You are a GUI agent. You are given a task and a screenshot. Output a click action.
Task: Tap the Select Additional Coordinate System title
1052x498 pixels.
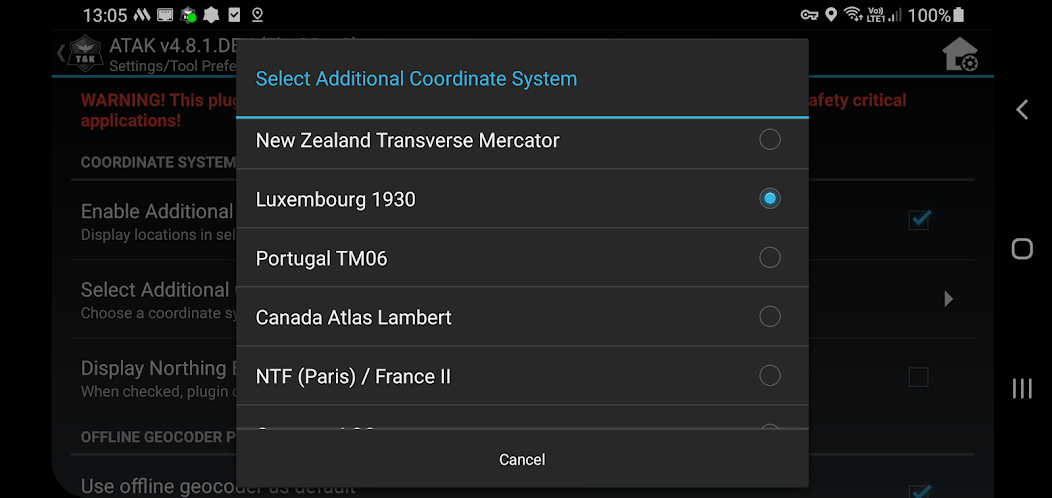tap(416, 79)
